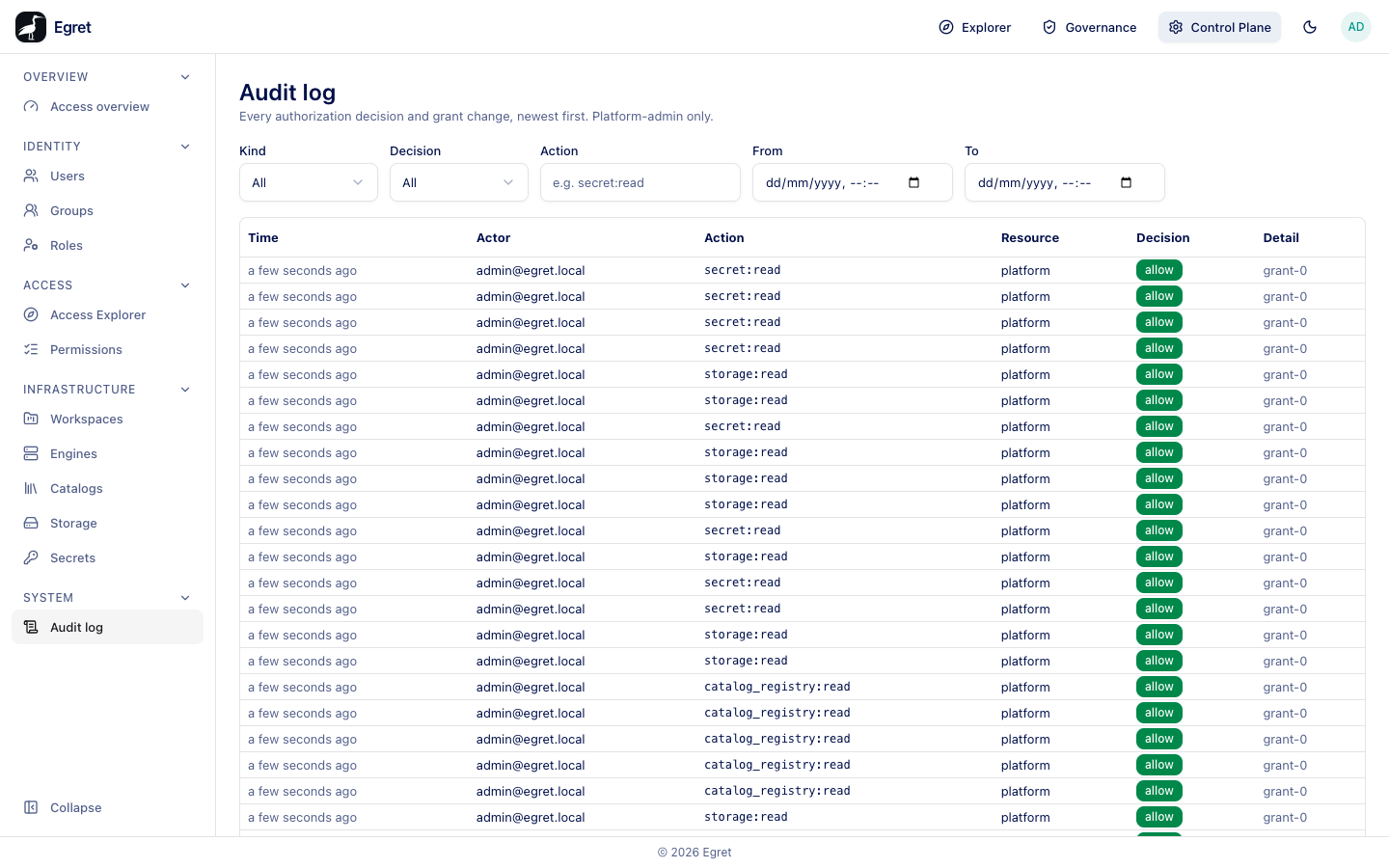
Task: Open the Explorer top navigation tab
Action: coord(975,27)
